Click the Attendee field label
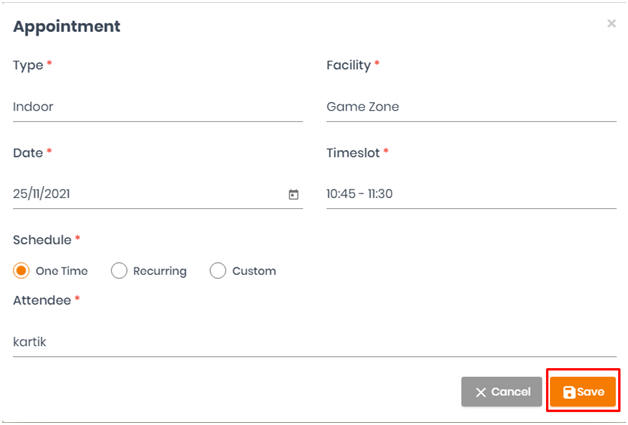 click(42, 300)
